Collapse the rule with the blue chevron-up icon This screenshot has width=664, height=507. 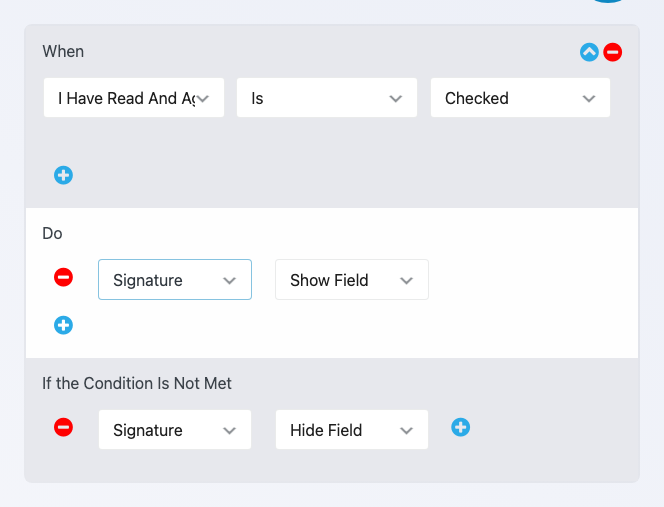coord(589,52)
